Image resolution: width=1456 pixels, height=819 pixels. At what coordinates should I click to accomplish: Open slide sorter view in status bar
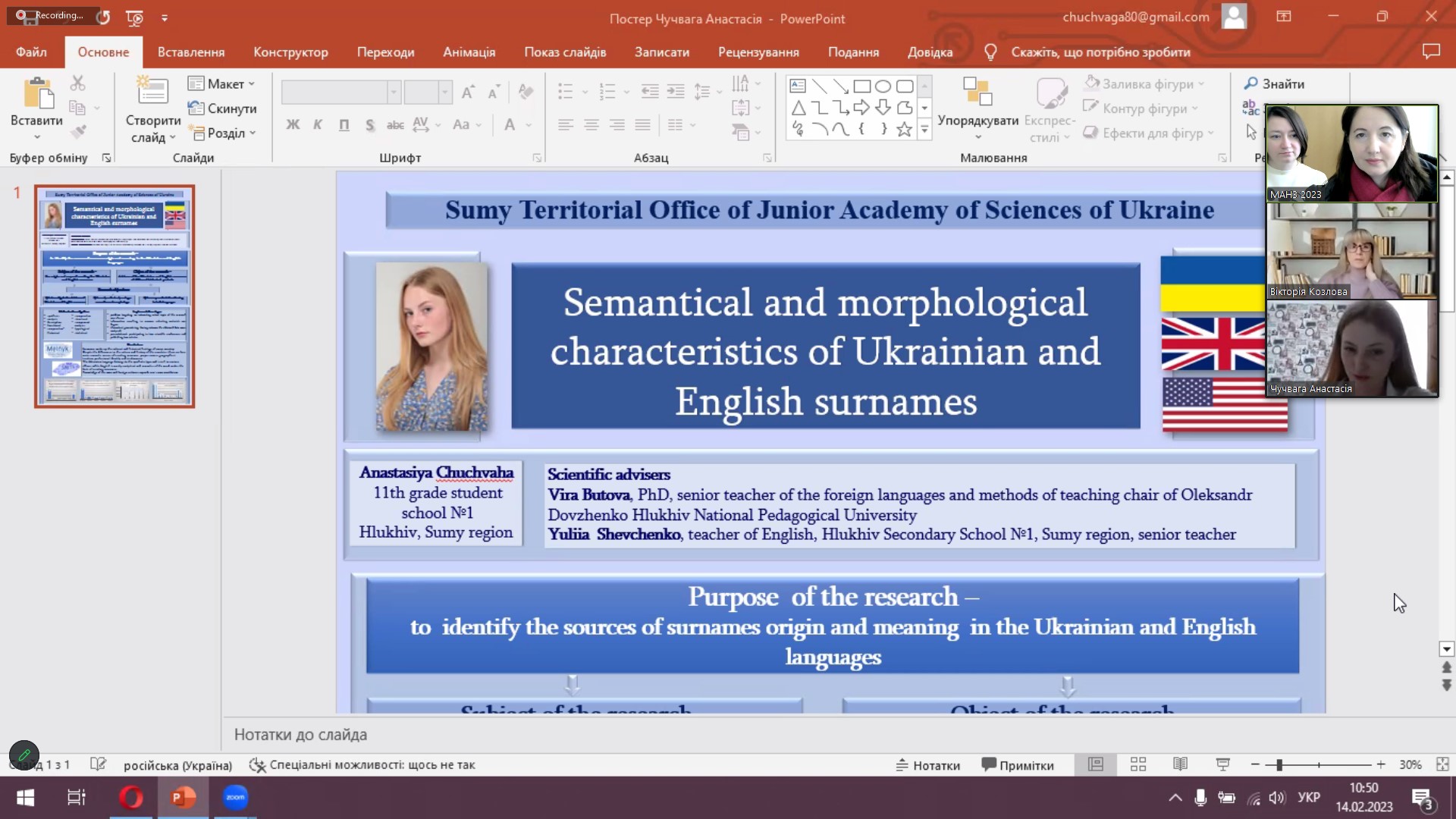point(1137,764)
